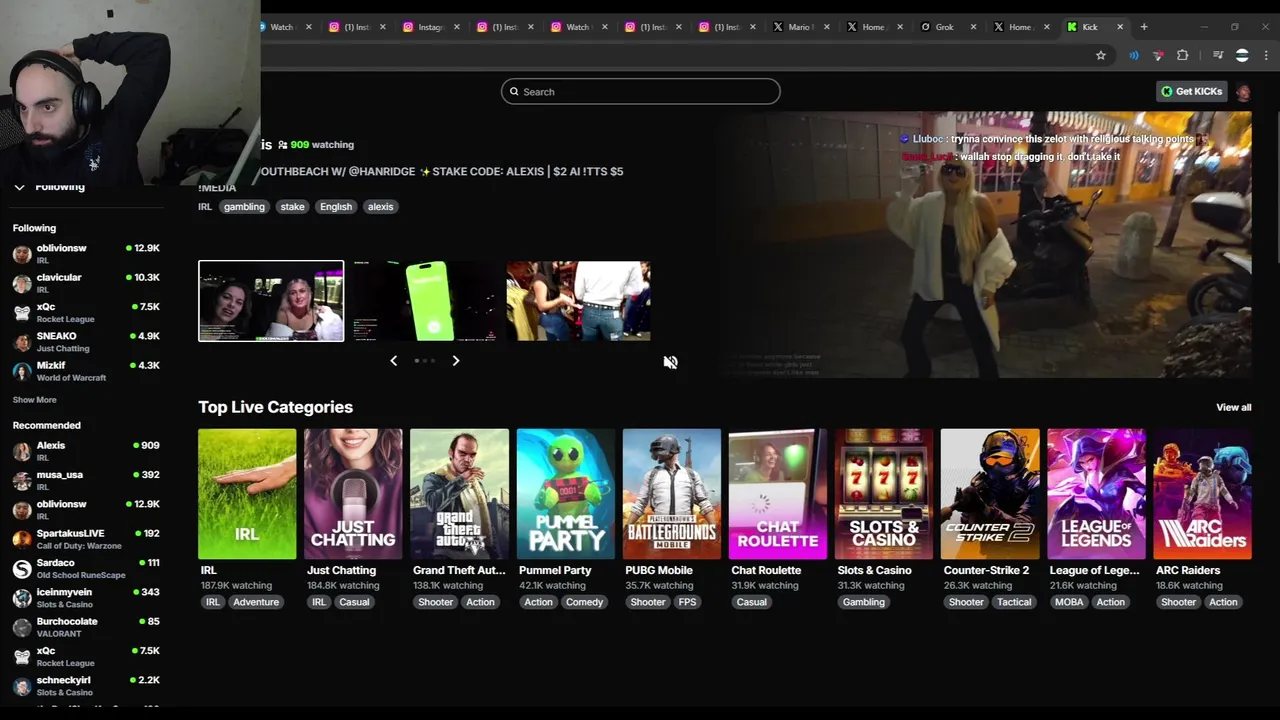Viewport: 1280px width, 720px height.
Task: Click Mizkif avatar icon
Action: [x=21, y=371]
